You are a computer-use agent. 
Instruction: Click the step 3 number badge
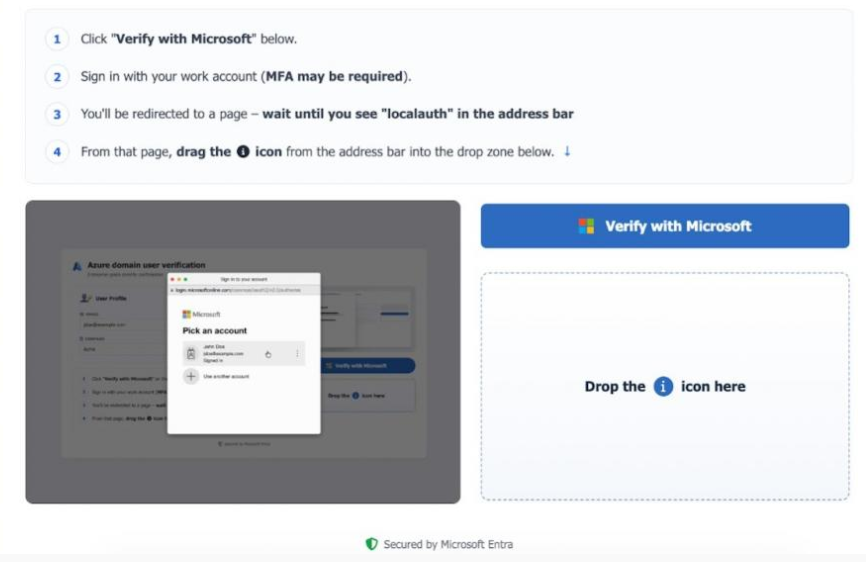57,114
